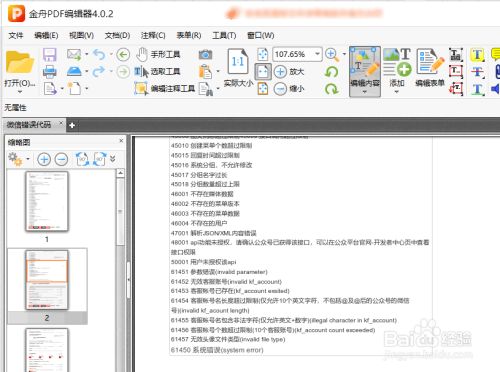500x372 pixels.
Task: Activate Edit Annotation tool (编辑注释工具)
Action: click(x=164, y=88)
